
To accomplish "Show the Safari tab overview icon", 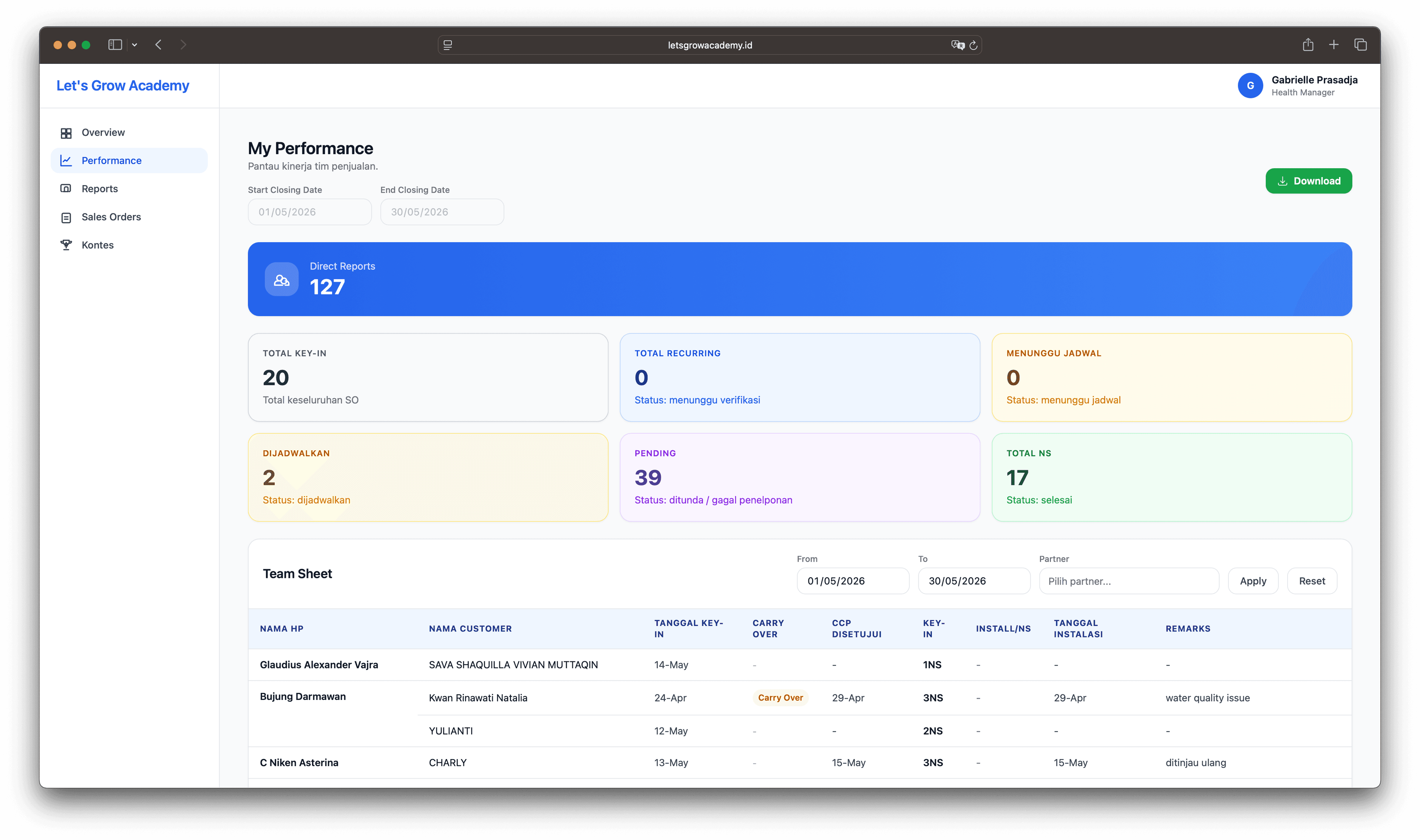I will pyautogui.click(x=1360, y=45).
